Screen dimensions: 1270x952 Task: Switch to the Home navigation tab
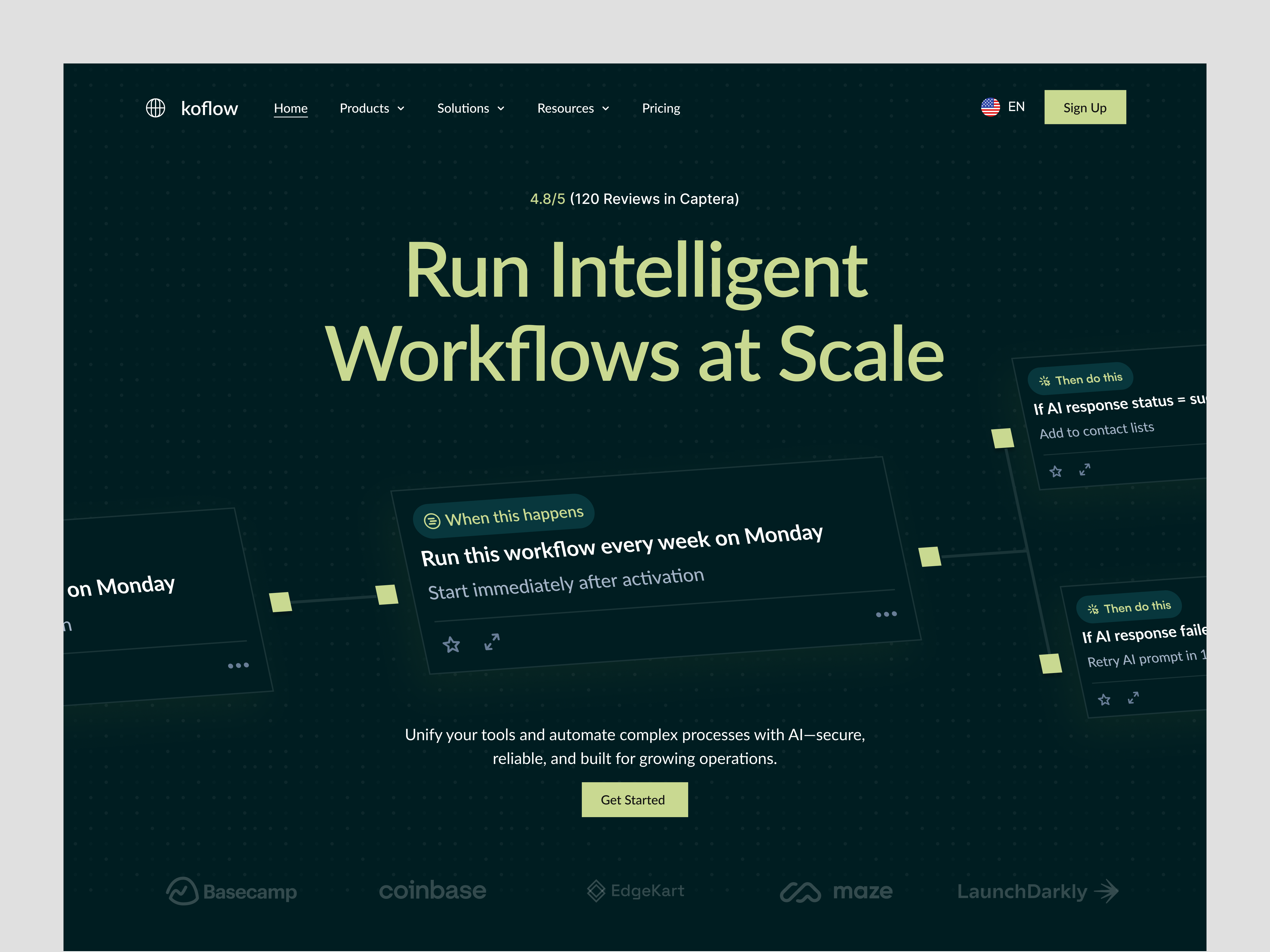pyautogui.click(x=291, y=108)
